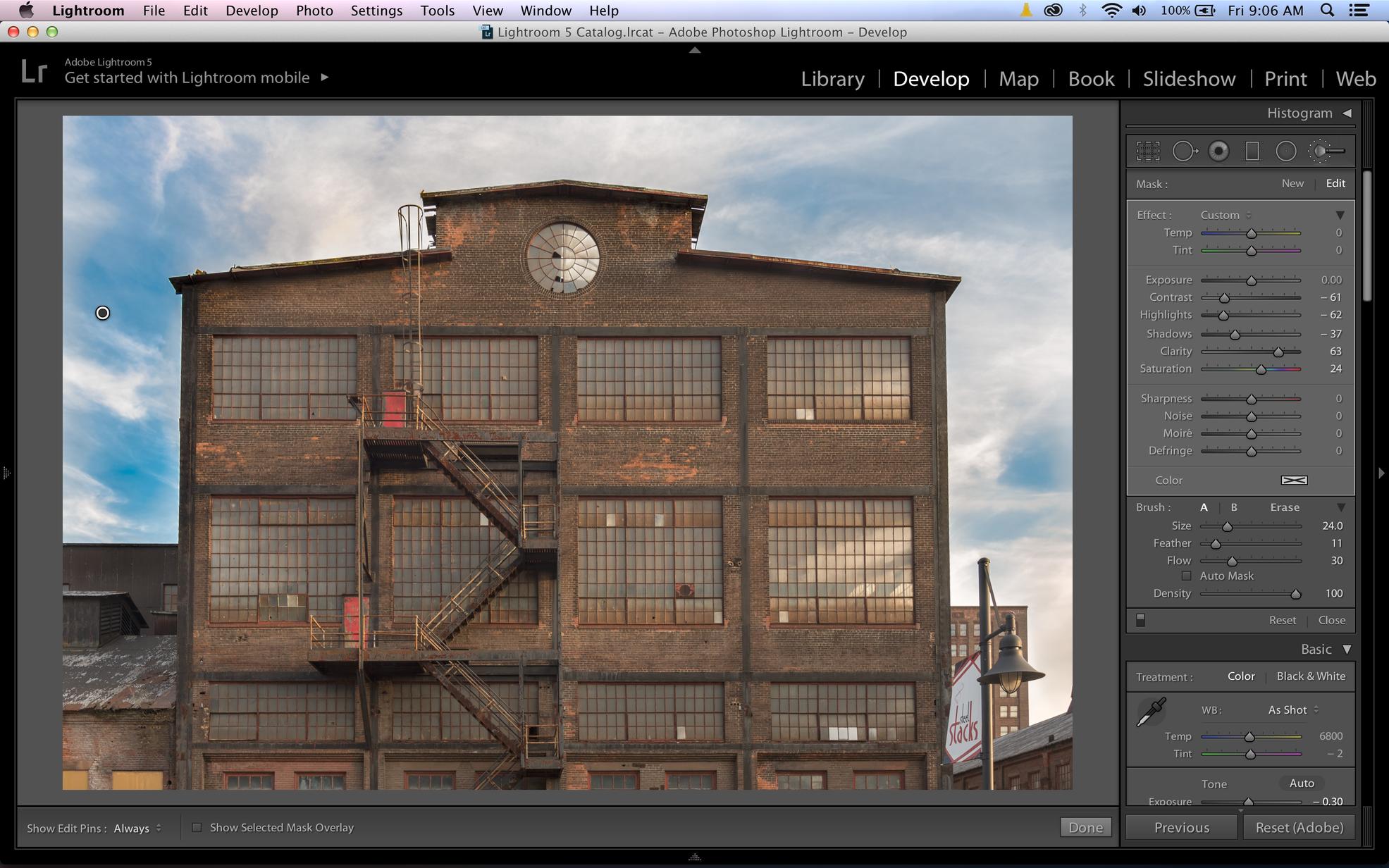Select the Red Eye Correction icon

(1219, 150)
